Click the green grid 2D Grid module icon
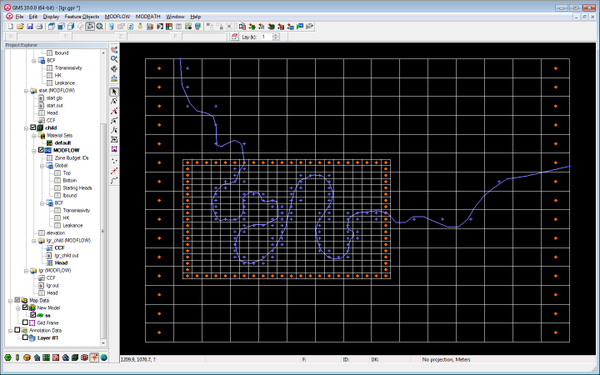The height and width of the screenshot is (375, 600). [46, 357]
